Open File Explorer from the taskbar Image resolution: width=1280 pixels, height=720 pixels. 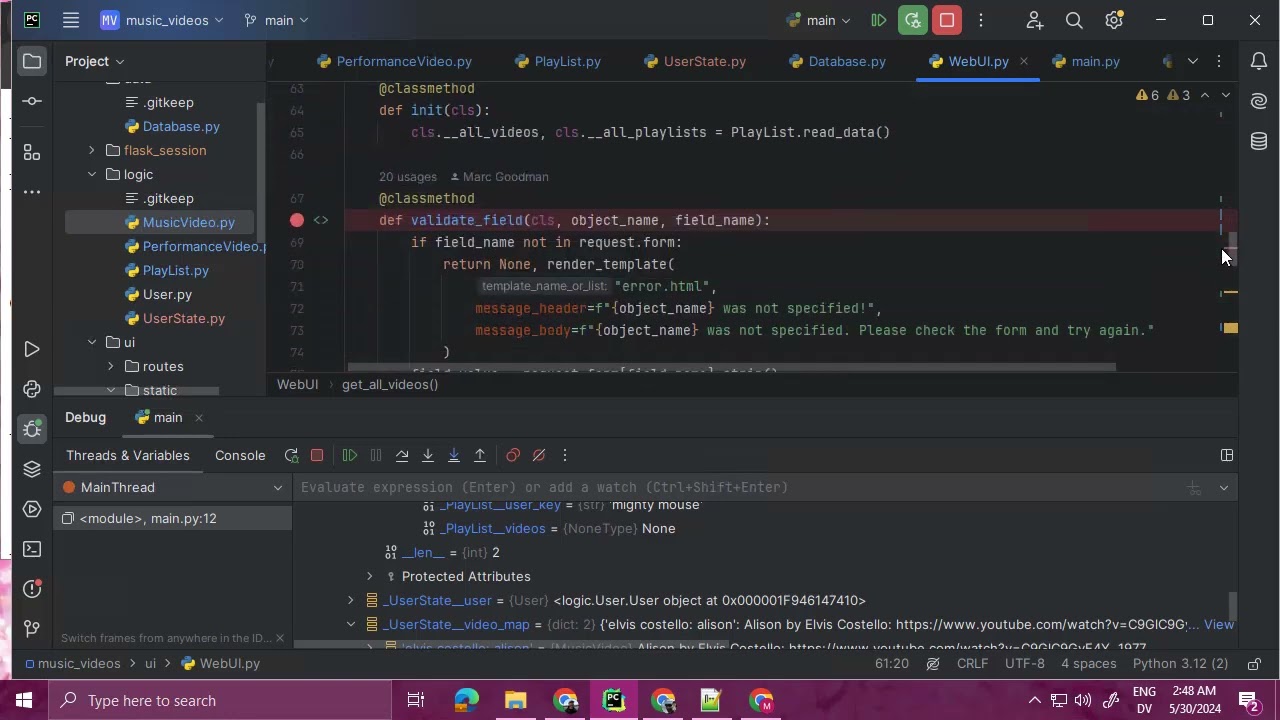coord(516,700)
